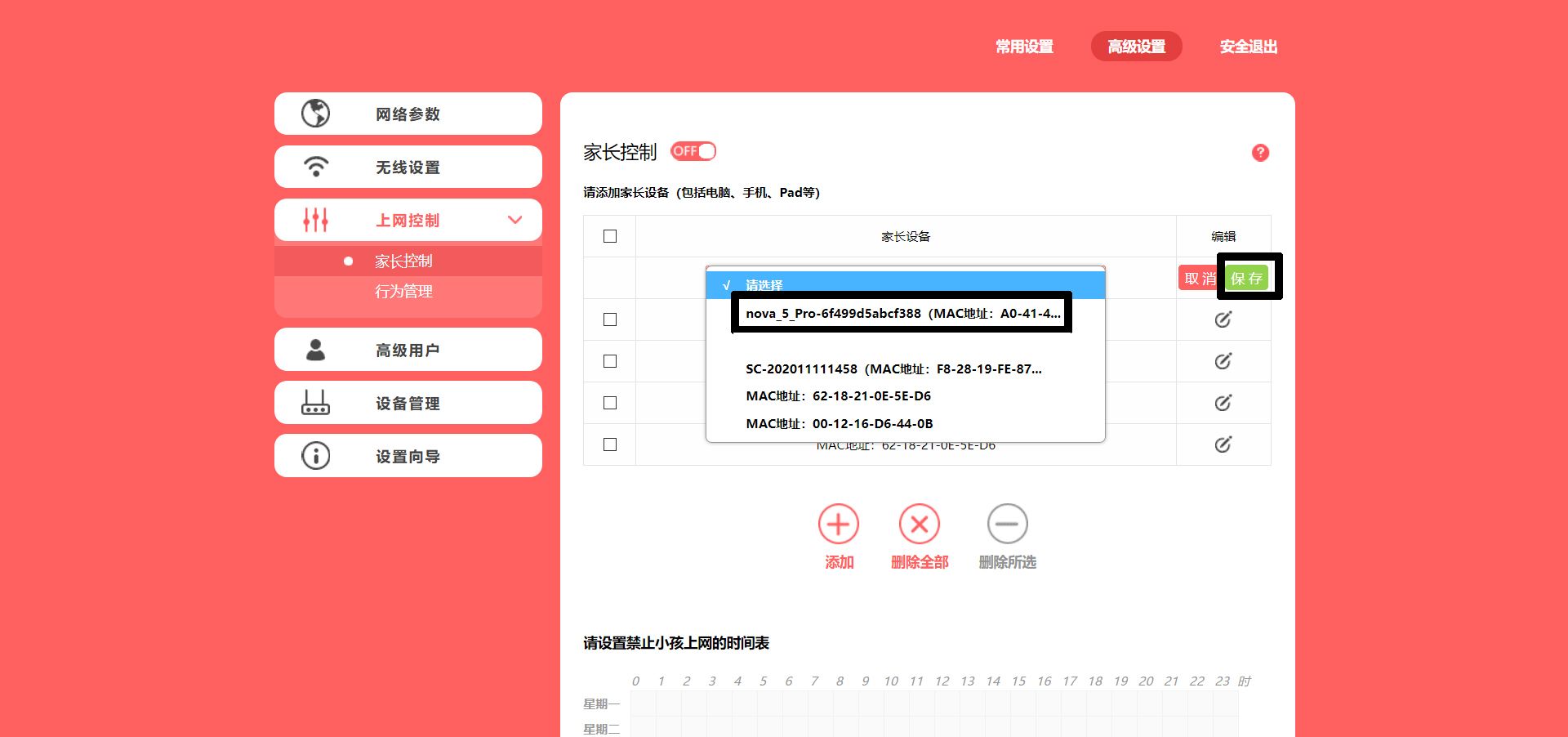This screenshot has width=1568, height=737.
Task: Click the delete all X icon
Action: tap(919, 525)
